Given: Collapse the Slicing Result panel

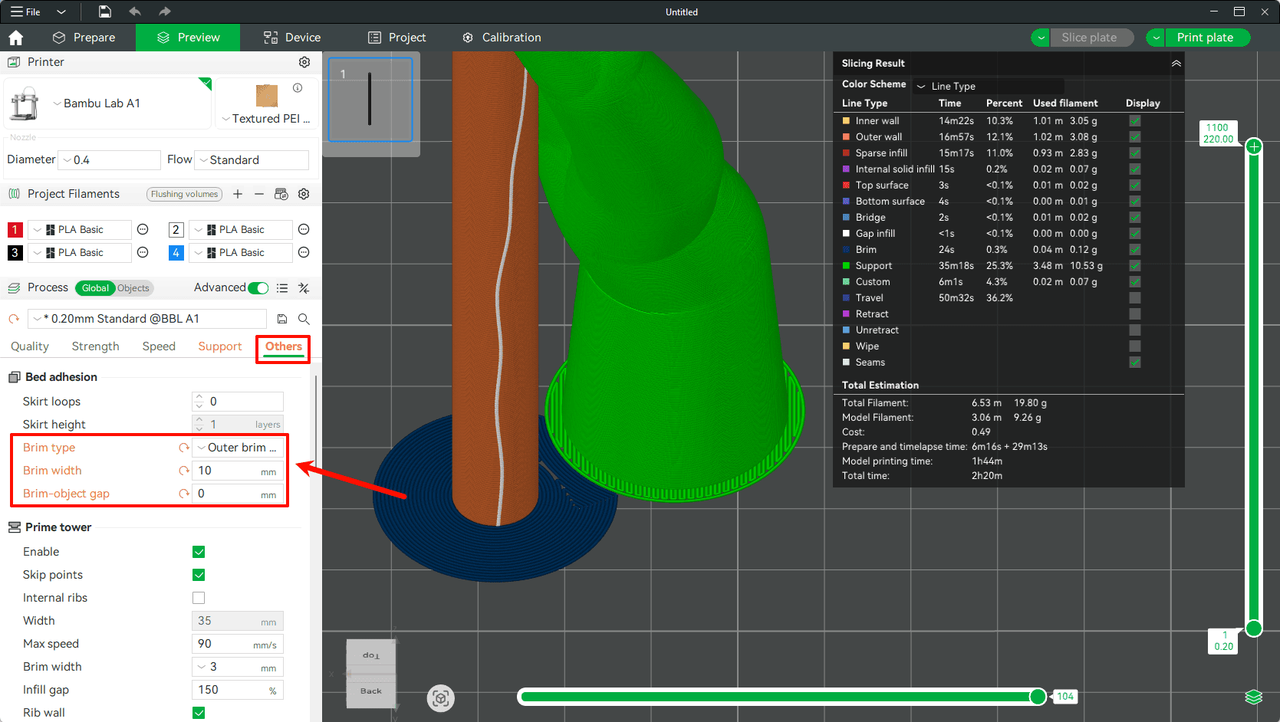Looking at the screenshot, I should (1176, 64).
